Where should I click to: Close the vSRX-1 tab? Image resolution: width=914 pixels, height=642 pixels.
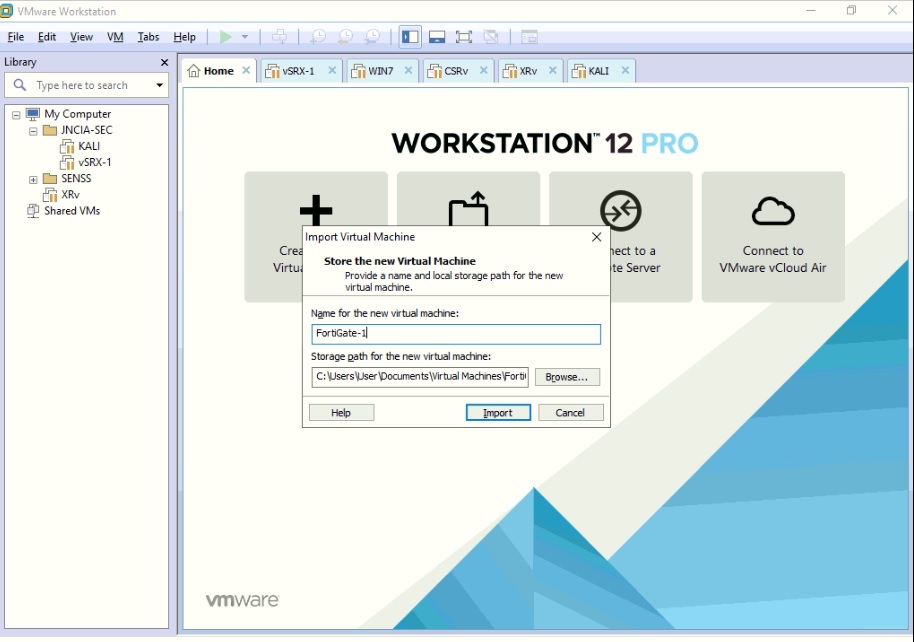tap(332, 70)
